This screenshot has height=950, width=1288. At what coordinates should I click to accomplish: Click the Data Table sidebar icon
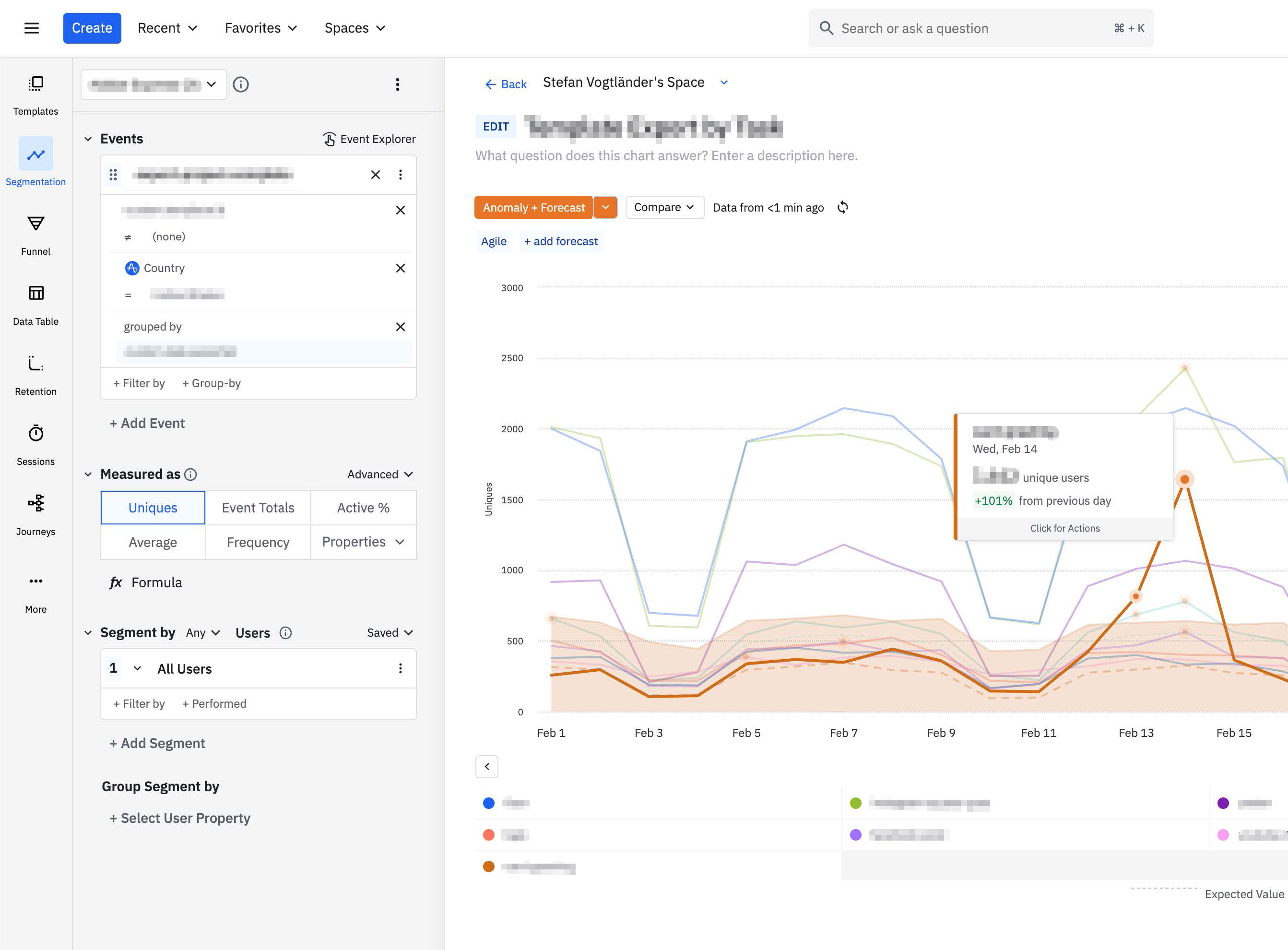35,293
